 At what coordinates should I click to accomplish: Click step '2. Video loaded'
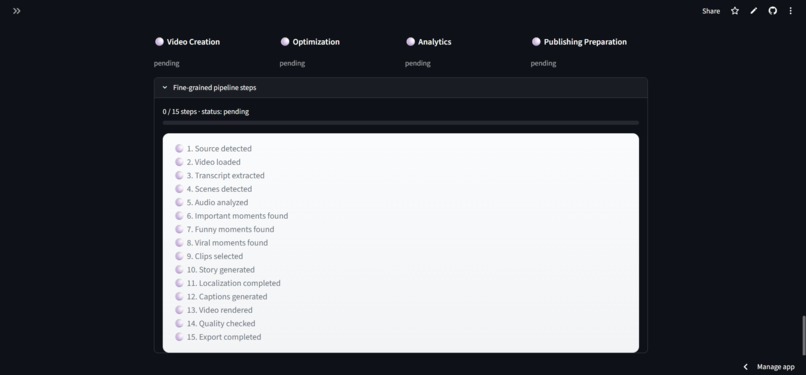click(x=213, y=162)
